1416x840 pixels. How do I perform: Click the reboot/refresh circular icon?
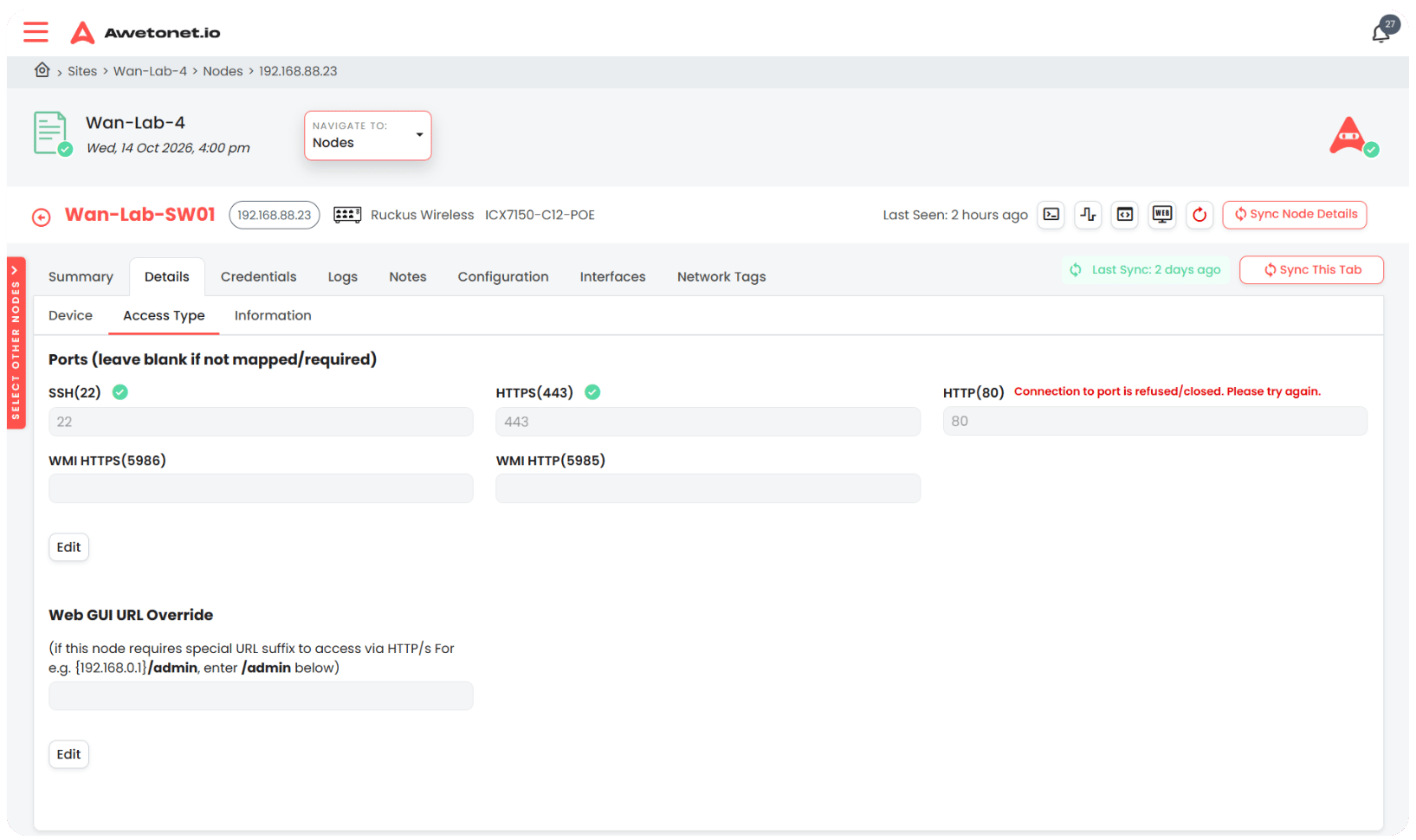click(x=1199, y=214)
